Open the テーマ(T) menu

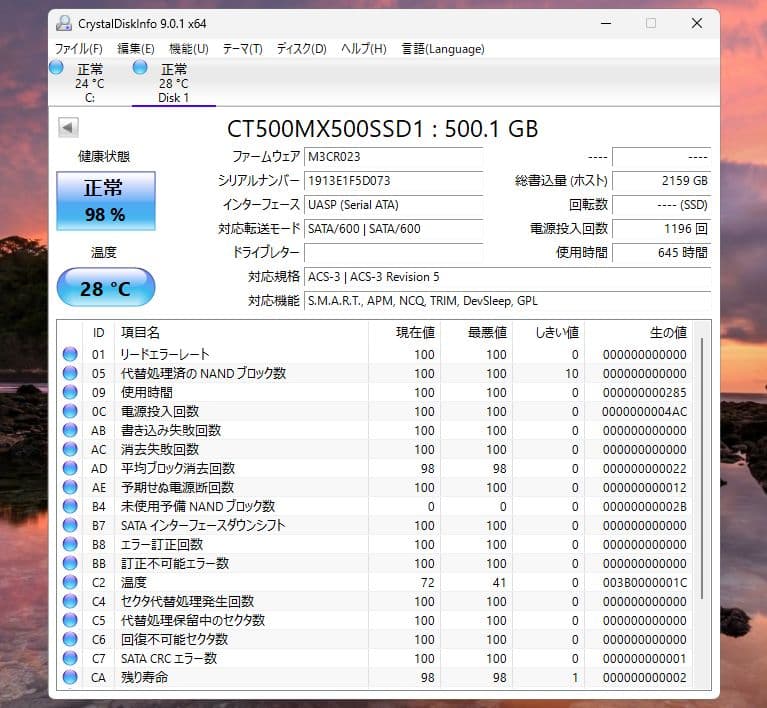[243, 48]
